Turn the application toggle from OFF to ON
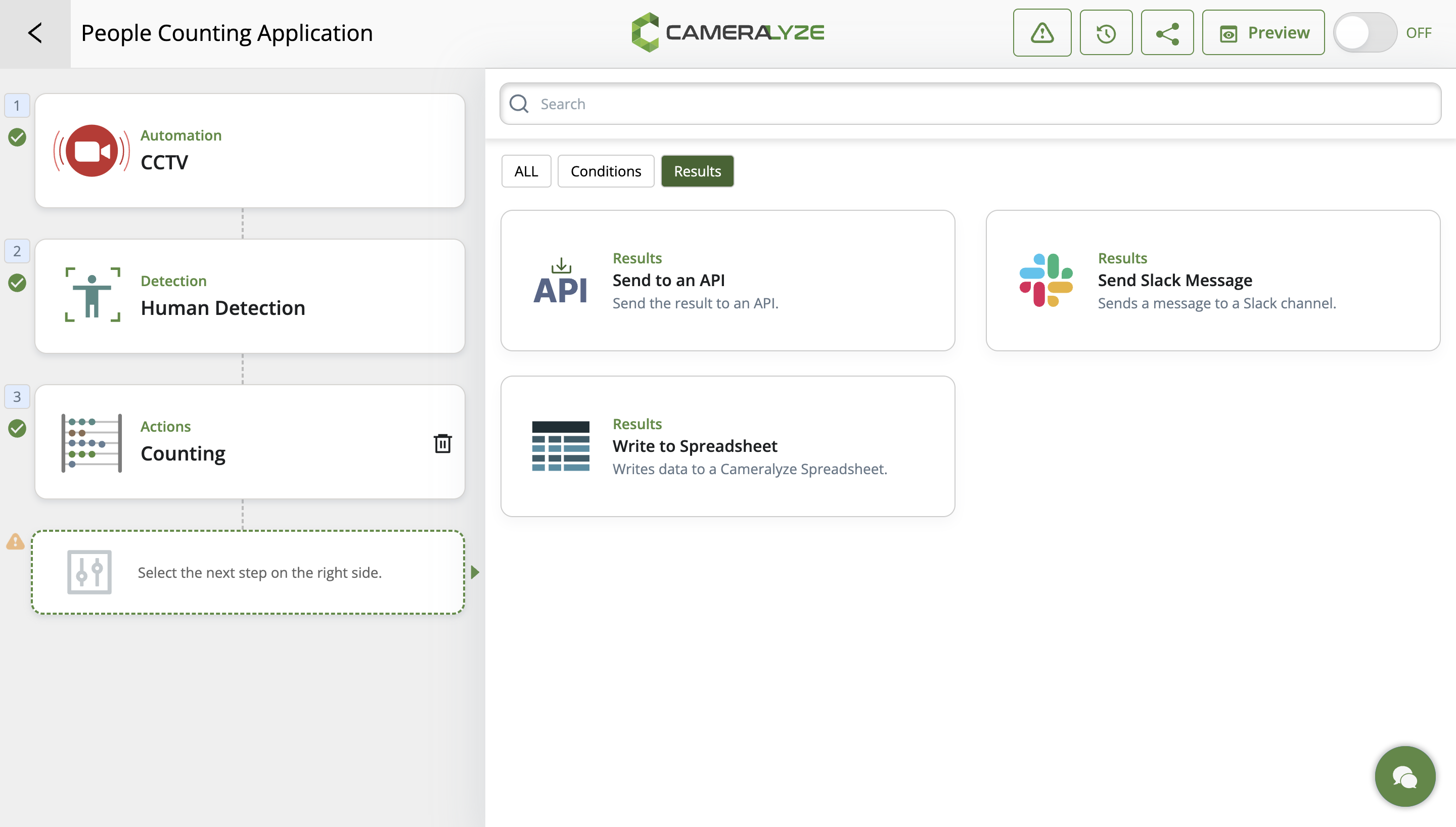 pyautogui.click(x=1364, y=32)
